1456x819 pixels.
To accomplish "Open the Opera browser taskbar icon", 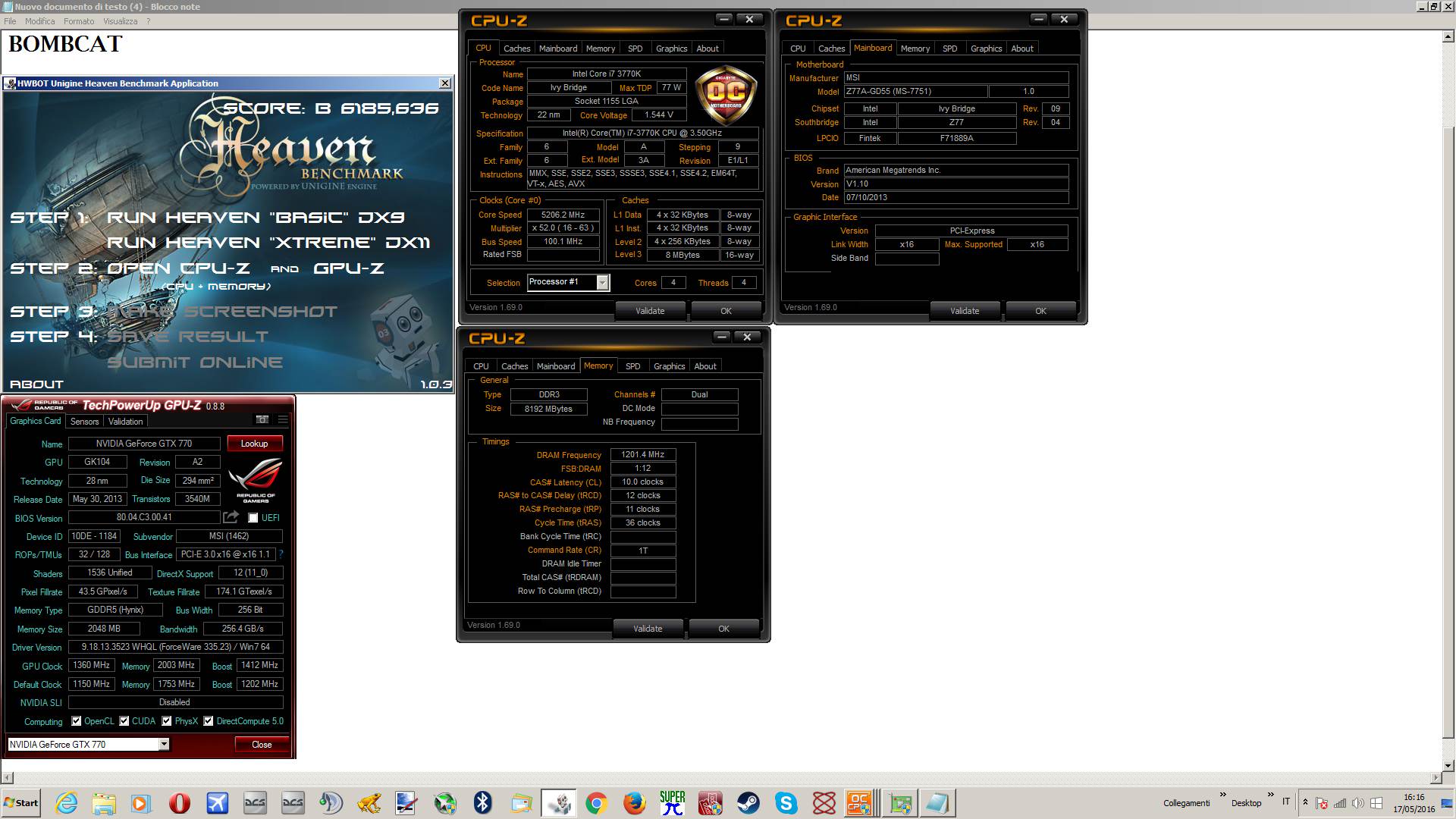I will pyautogui.click(x=180, y=802).
